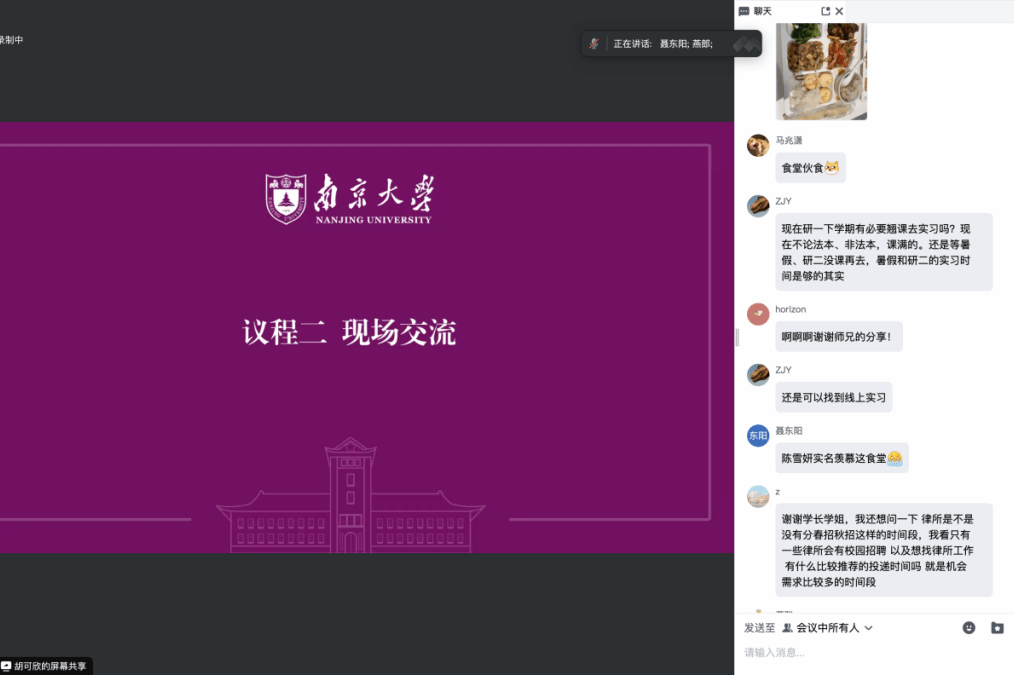The width and height of the screenshot is (1014, 675).
Task: Close the 聊天 chat panel
Action: click(840, 11)
